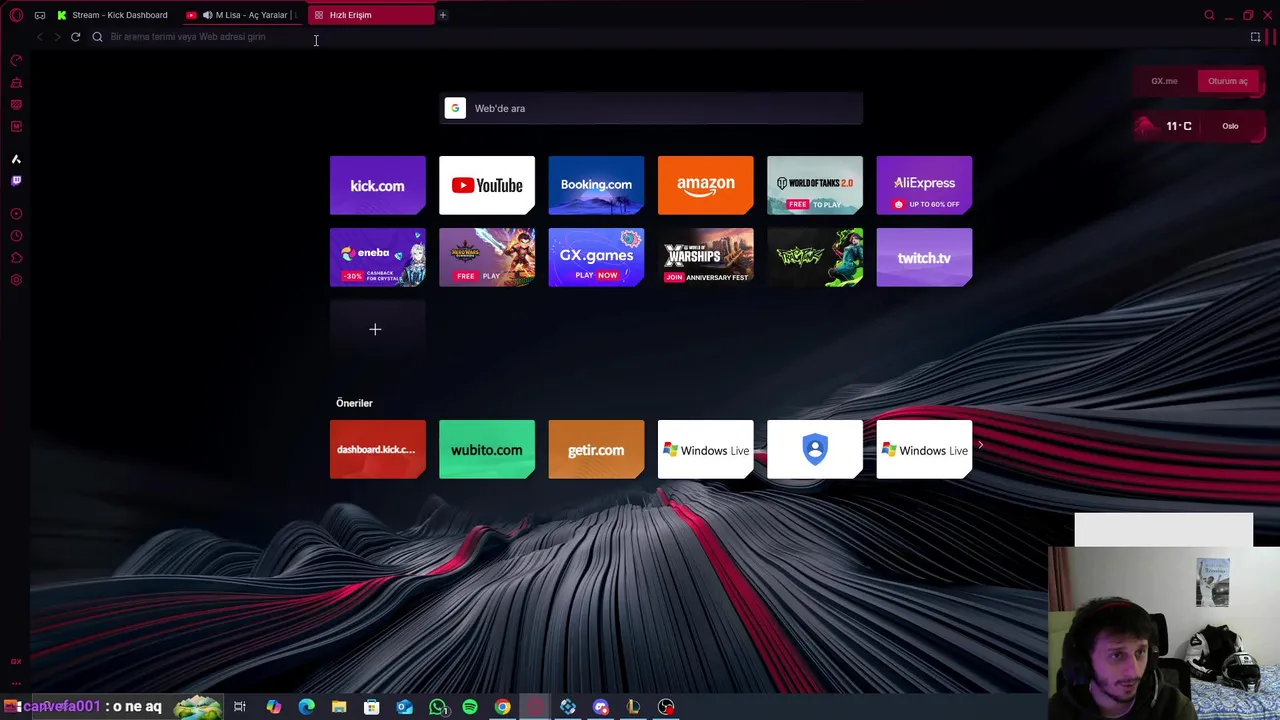
Task: Click the search tabs magnifier icon
Action: click(x=1209, y=15)
